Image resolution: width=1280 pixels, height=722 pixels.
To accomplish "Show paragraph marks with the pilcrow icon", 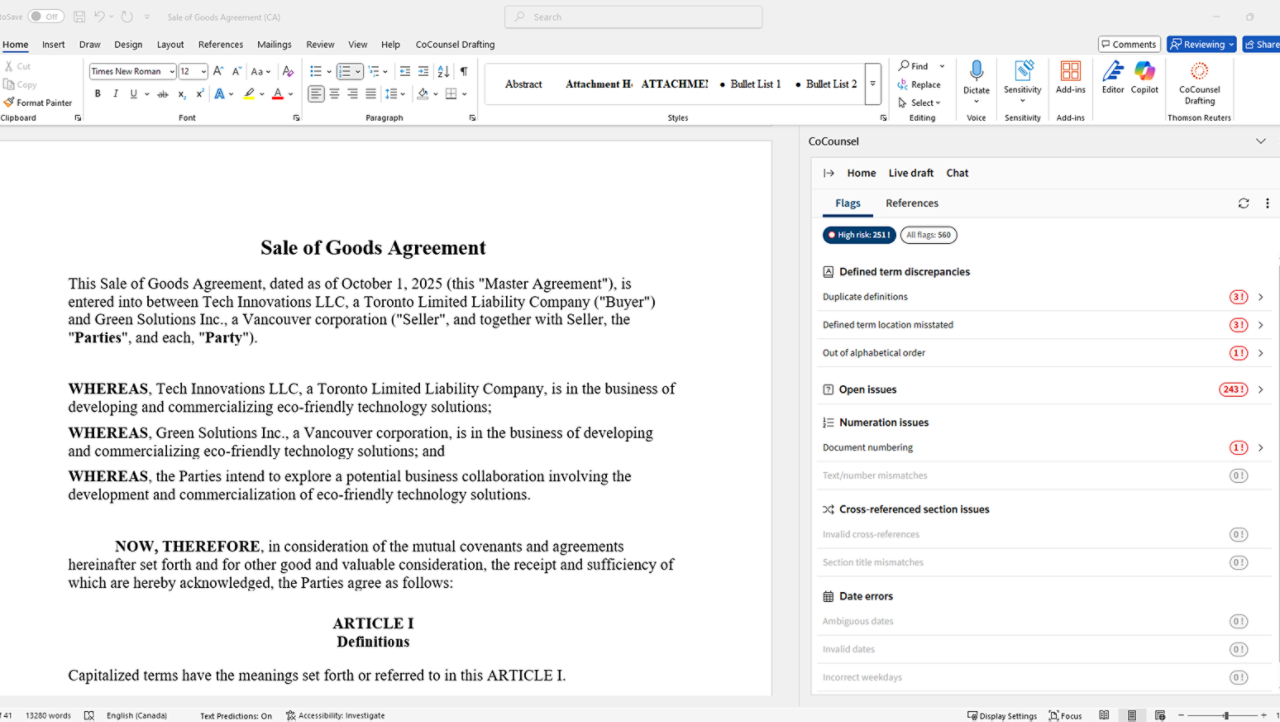I will (464, 71).
